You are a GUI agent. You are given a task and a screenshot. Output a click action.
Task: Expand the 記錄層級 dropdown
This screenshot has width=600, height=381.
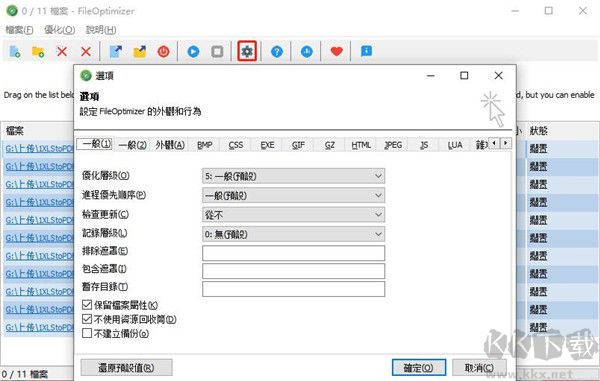(293, 234)
